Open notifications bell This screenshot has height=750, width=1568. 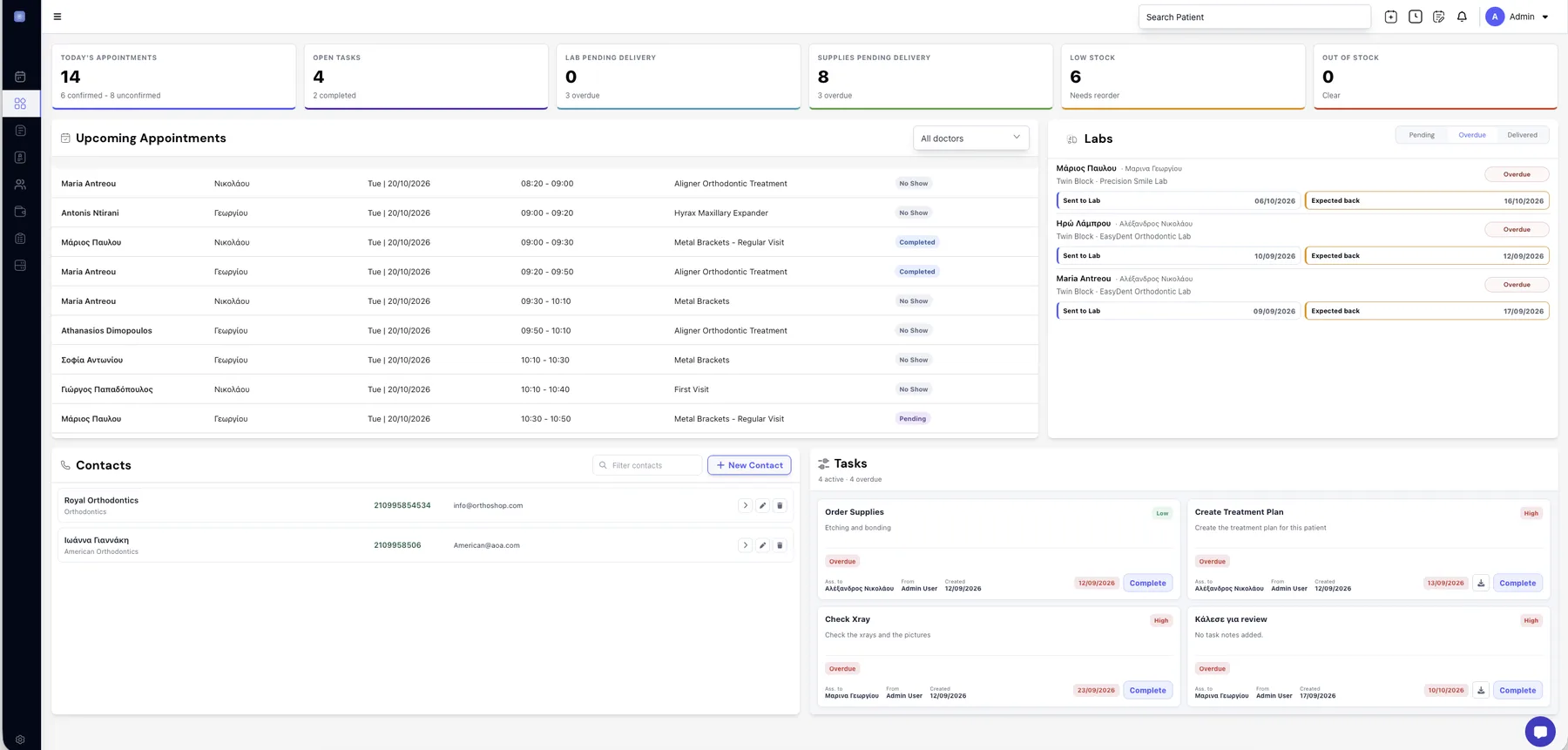[1463, 17]
